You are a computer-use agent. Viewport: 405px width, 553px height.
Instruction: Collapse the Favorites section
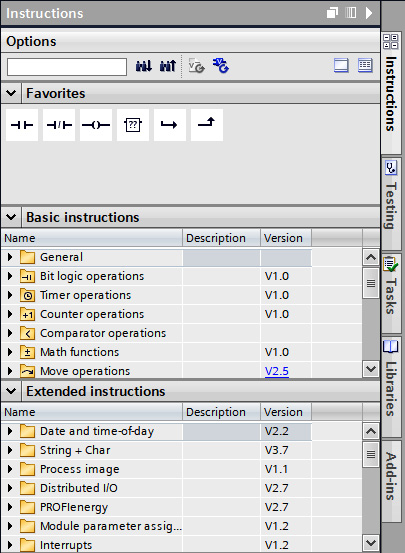tap(11, 93)
